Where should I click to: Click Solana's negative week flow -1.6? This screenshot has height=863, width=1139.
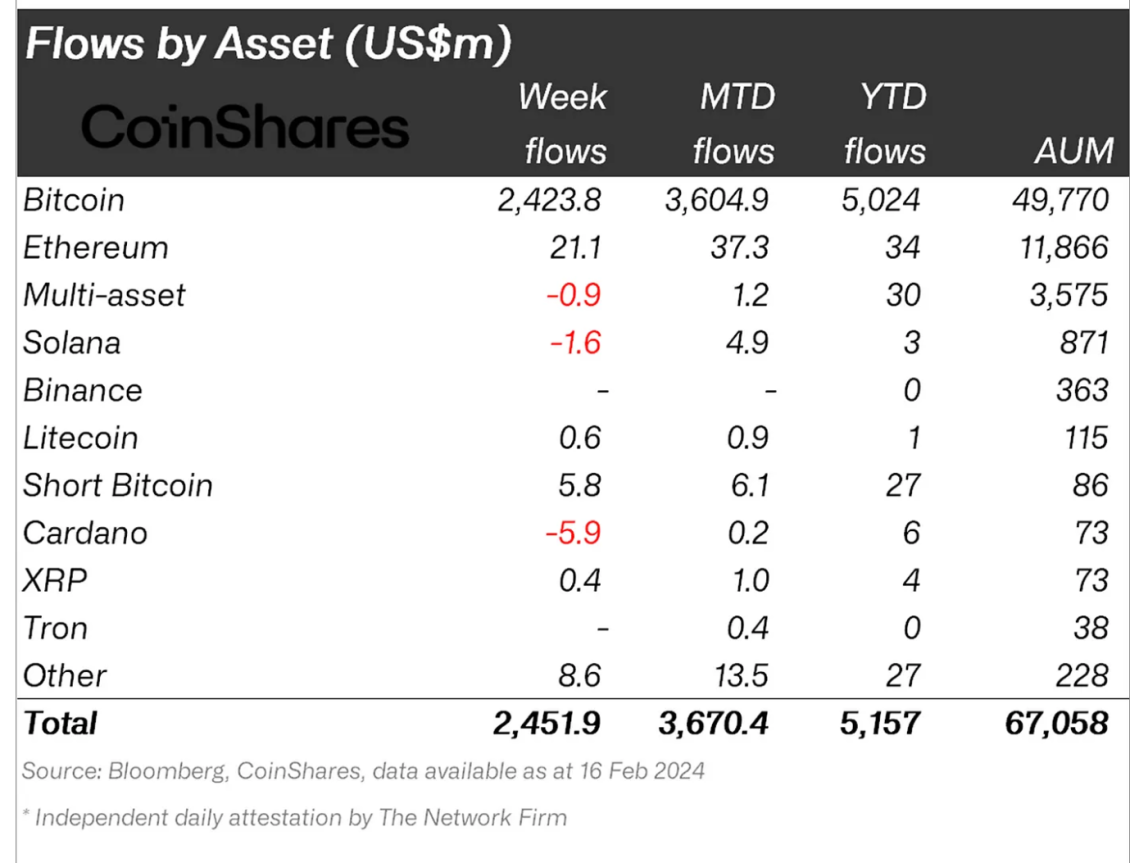coord(573,343)
